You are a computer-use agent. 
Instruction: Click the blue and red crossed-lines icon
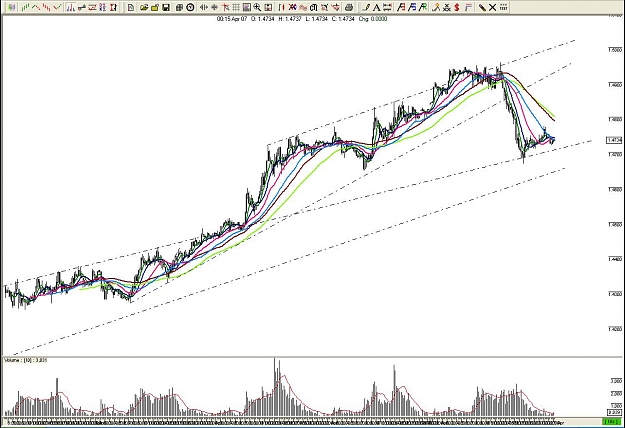click(292, 7)
